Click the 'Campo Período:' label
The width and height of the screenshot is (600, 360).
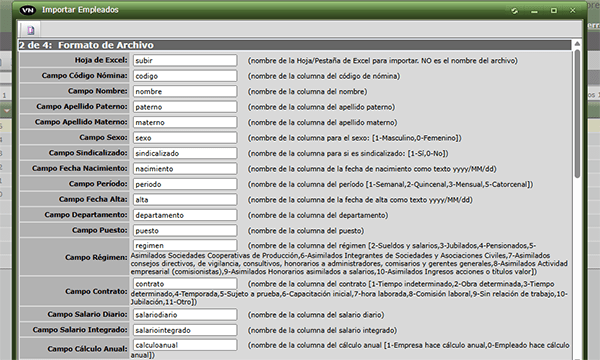coord(98,184)
